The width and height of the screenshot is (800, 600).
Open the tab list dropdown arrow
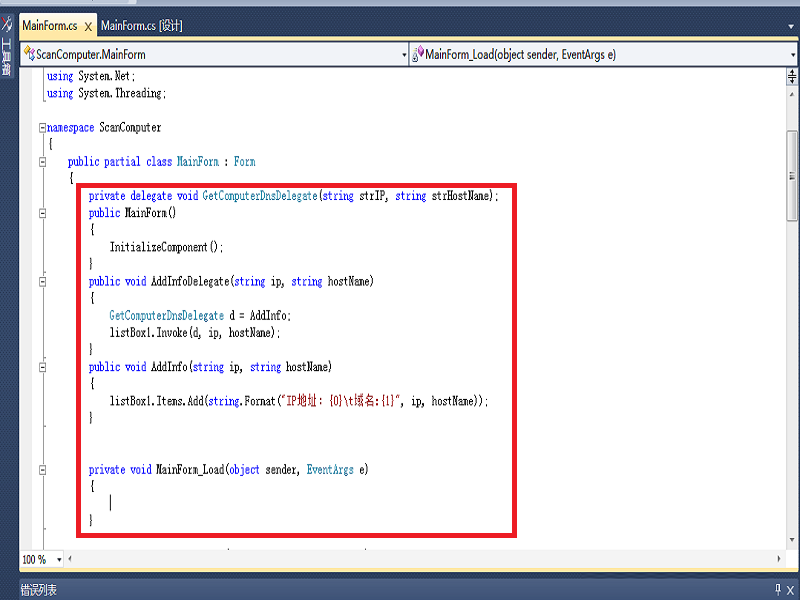point(791,27)
